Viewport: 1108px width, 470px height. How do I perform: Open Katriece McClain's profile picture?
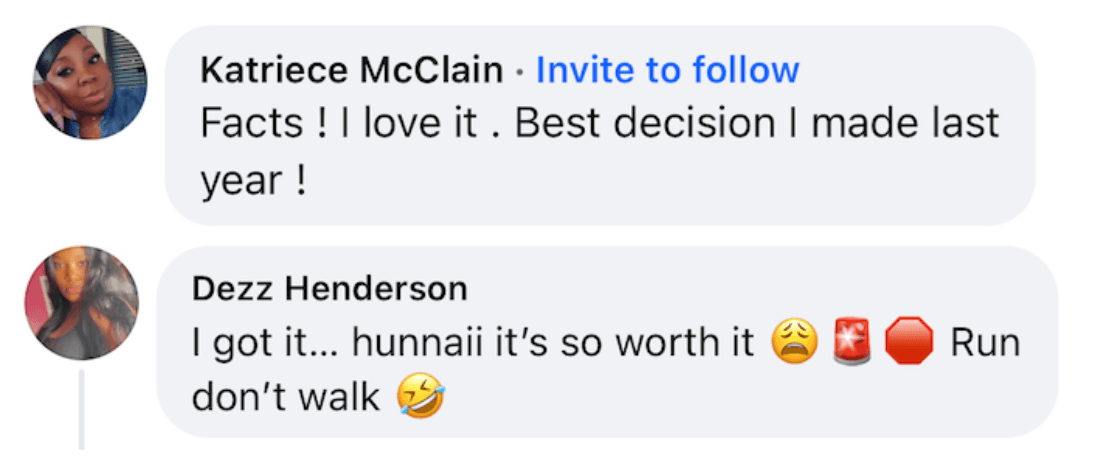(90, 83)
